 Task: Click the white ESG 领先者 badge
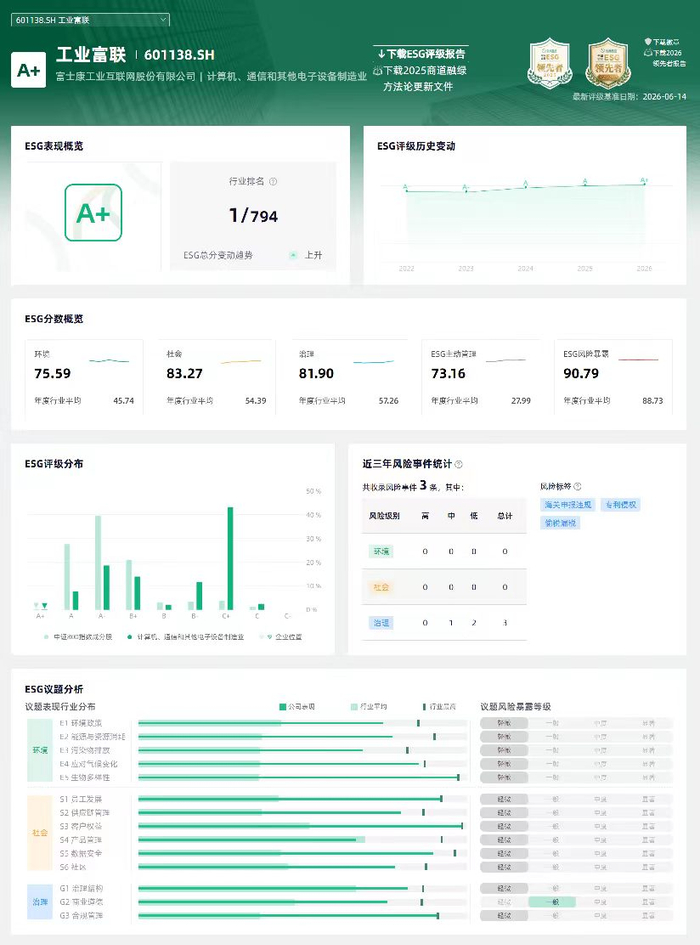[x=549, y=63]
